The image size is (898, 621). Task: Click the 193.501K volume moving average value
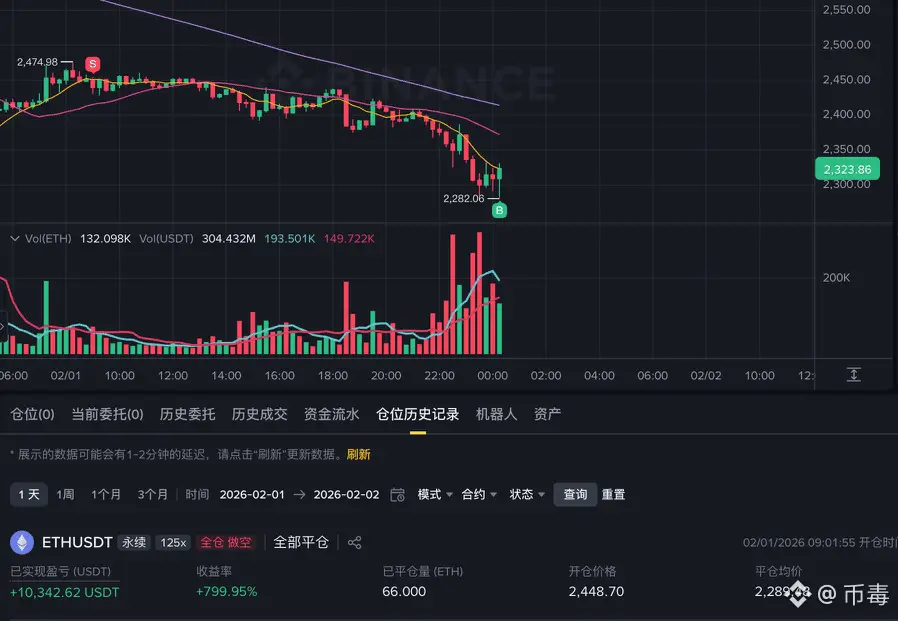(x=290, y=238)
